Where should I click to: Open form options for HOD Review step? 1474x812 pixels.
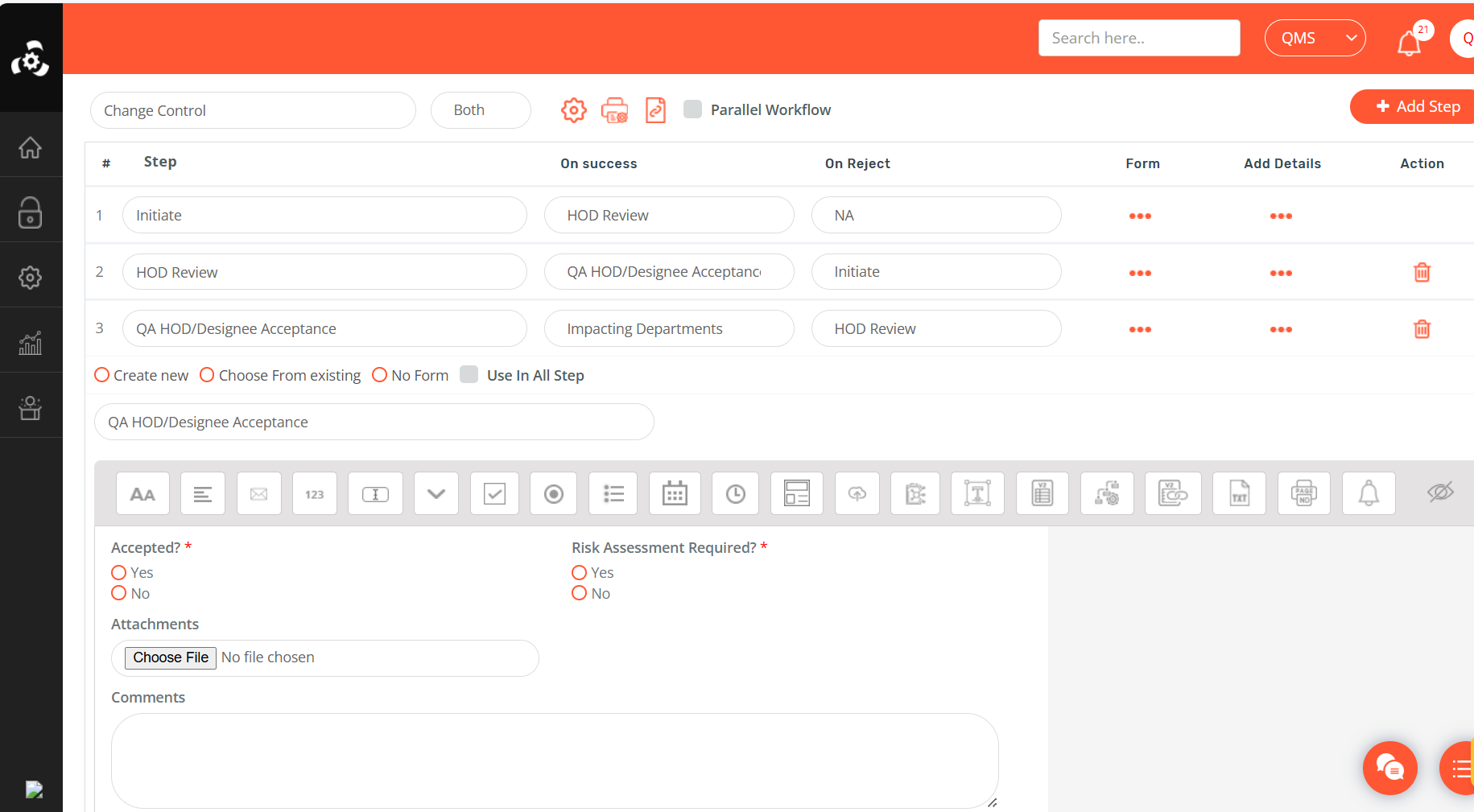(1140, 273)
